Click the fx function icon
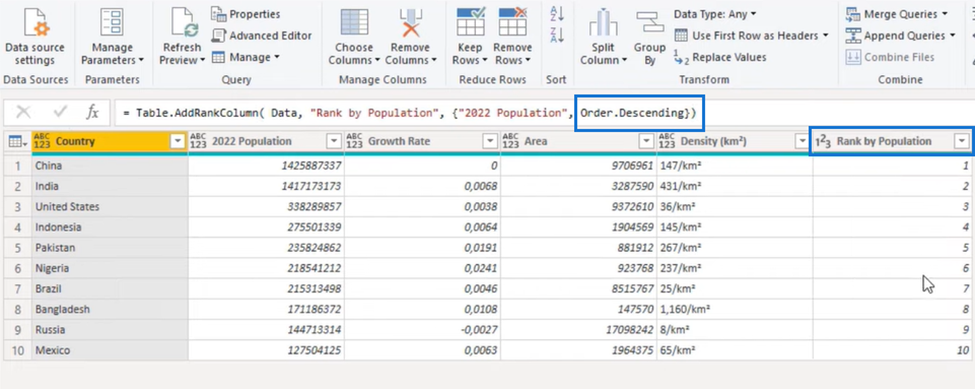The image size is (975, 389). 92,112
